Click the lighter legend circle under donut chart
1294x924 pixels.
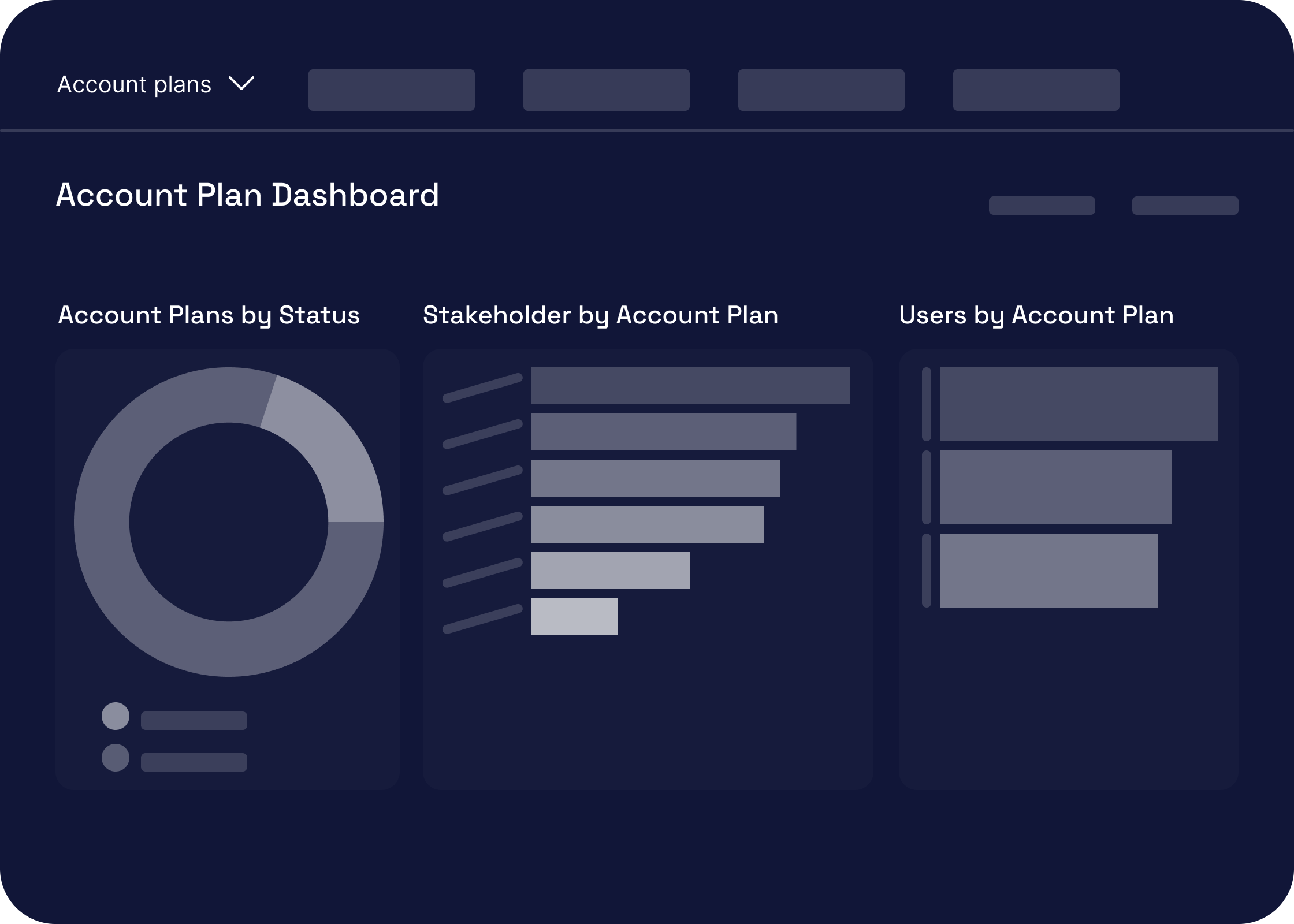click(x=116, y=716)
